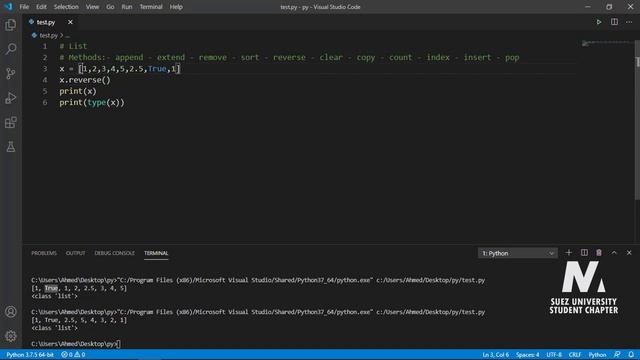Kill terminal with trash icon

coord(599,253)
